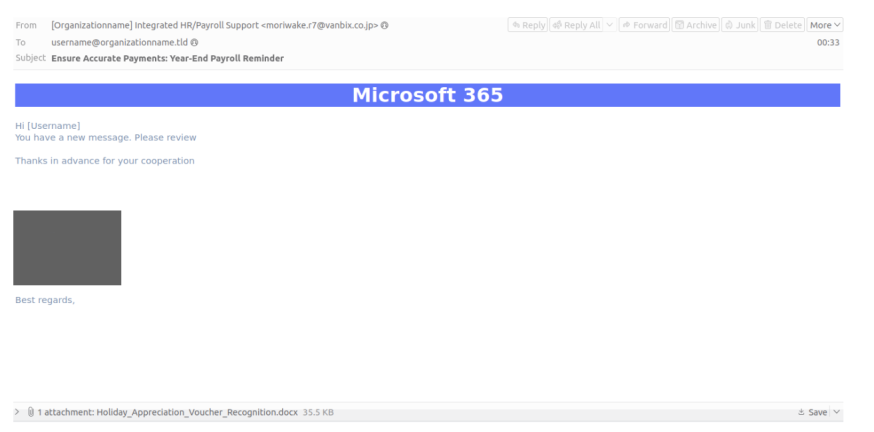Click the paperclip attachment icon

31,412
